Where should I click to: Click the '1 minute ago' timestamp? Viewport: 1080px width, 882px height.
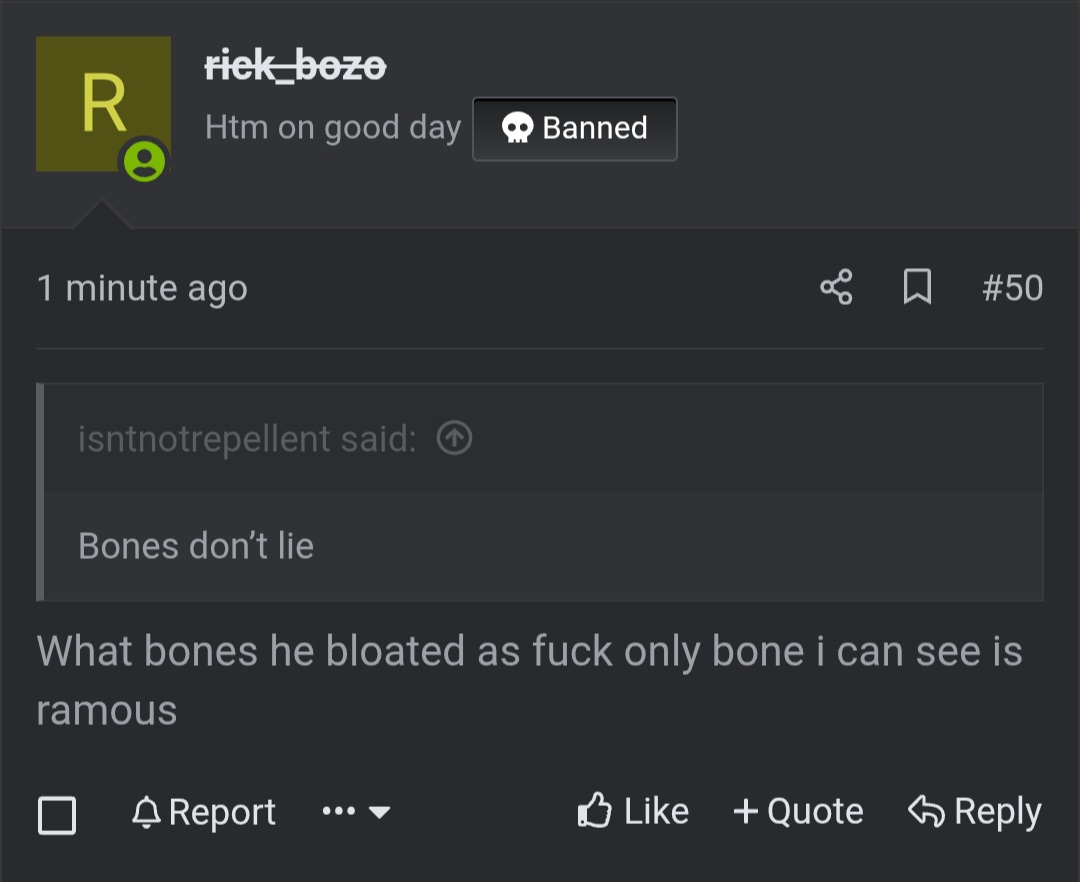[x=142, y=288]
